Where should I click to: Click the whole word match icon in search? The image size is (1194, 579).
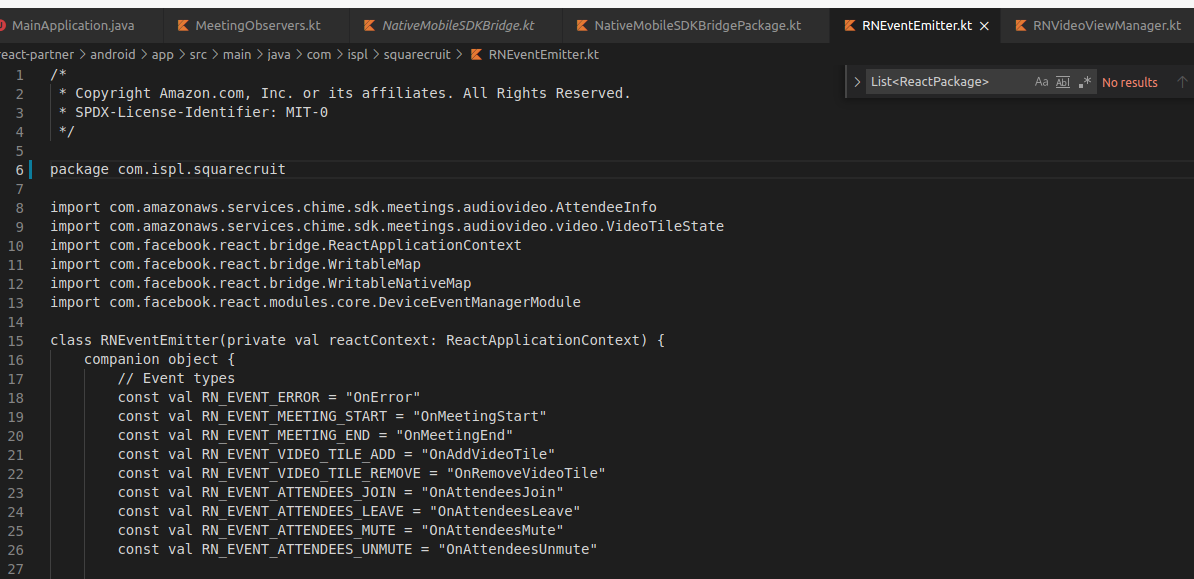tap(1063, 81)
